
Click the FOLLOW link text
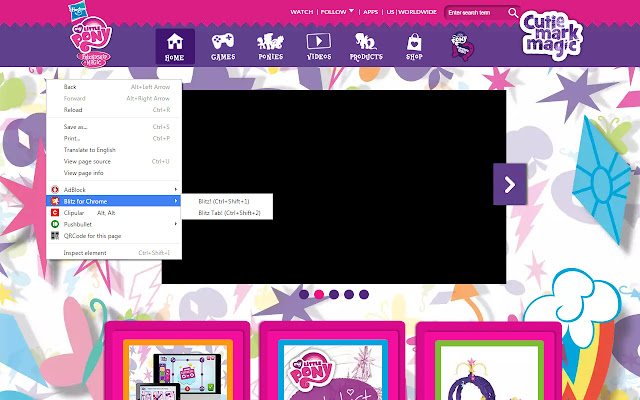coord(333,12)
